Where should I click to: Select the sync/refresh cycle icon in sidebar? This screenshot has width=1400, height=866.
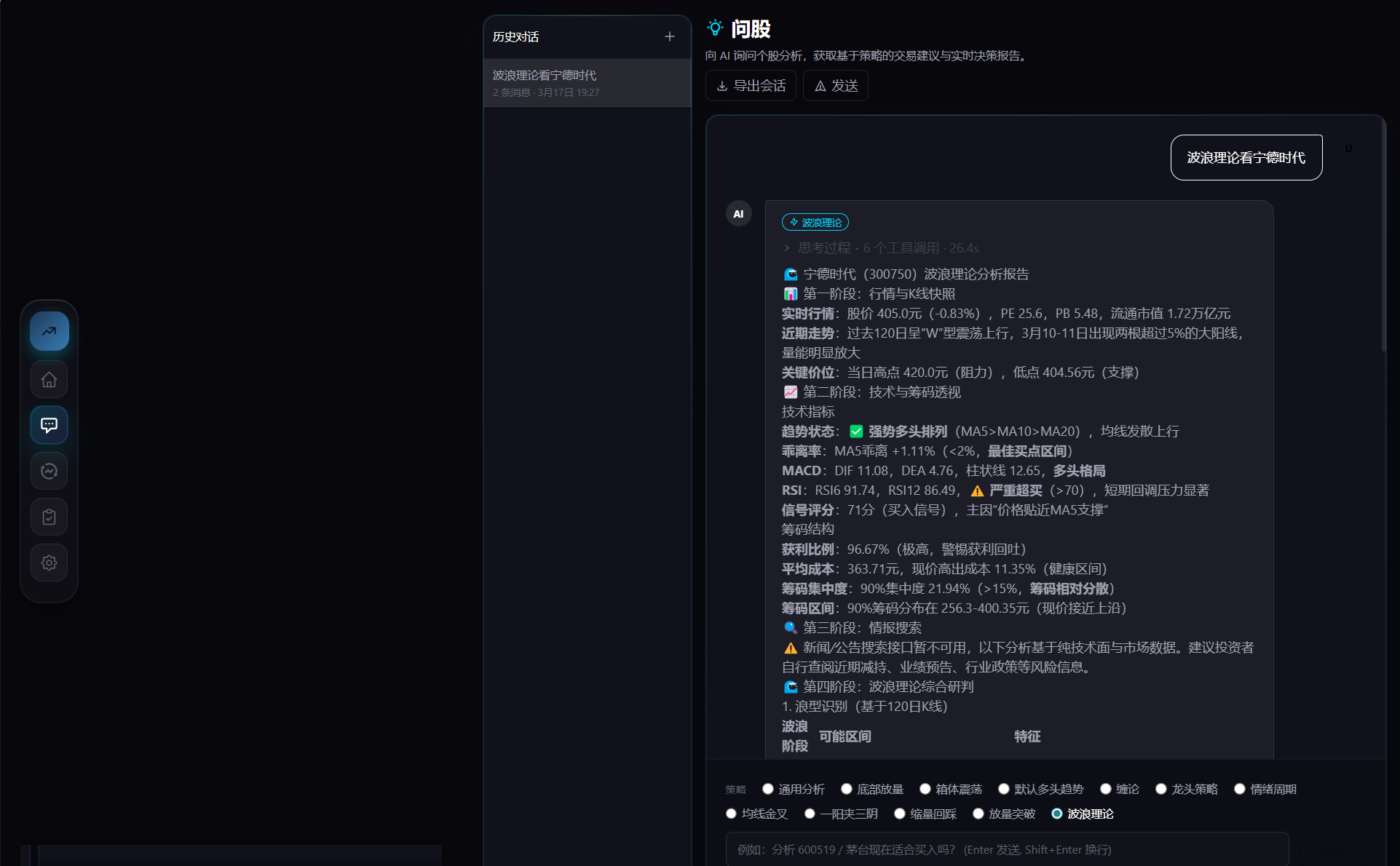pos(49,471)
